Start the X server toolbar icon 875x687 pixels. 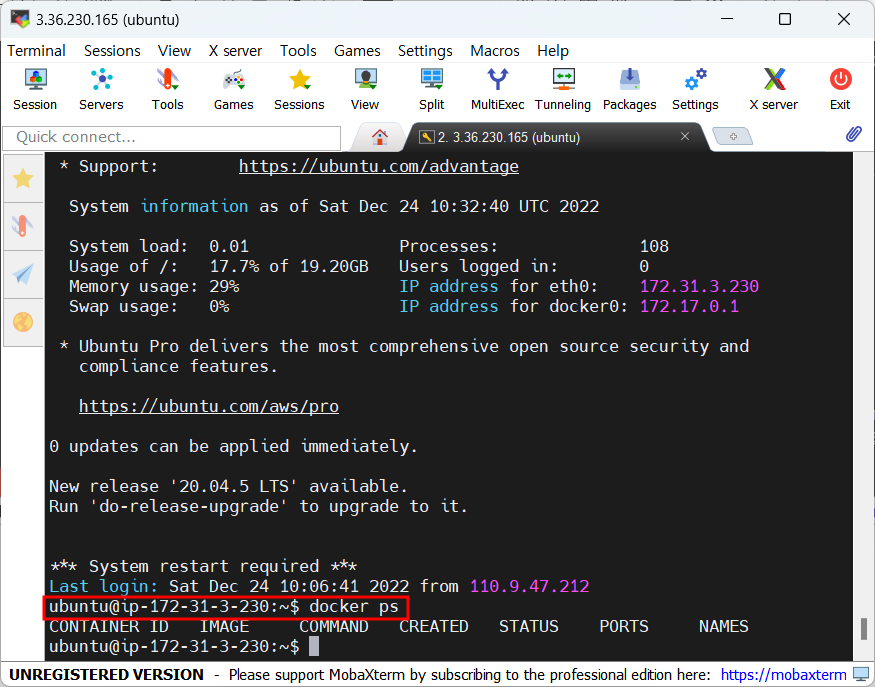(773, 89)
